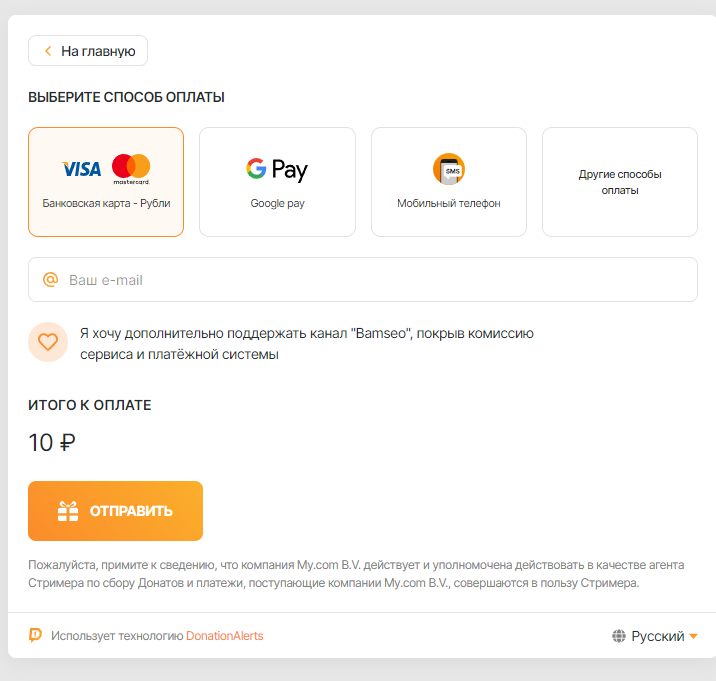This screenshot has height=681, width=716.
Task: Toggle the heart icon to cover commission
Action: (48, 342)
